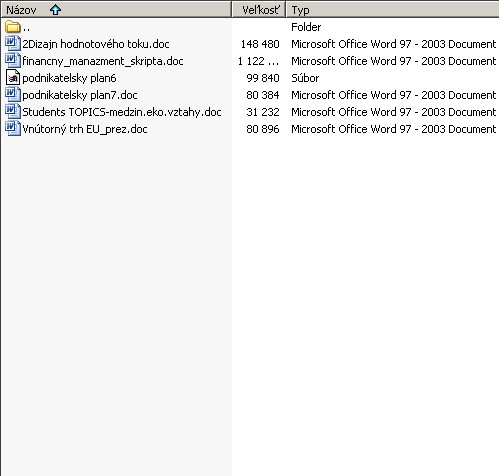Select the podnikatelsky plan6 file icon
This screenshot has width=499, height=476.
point(13,78)
